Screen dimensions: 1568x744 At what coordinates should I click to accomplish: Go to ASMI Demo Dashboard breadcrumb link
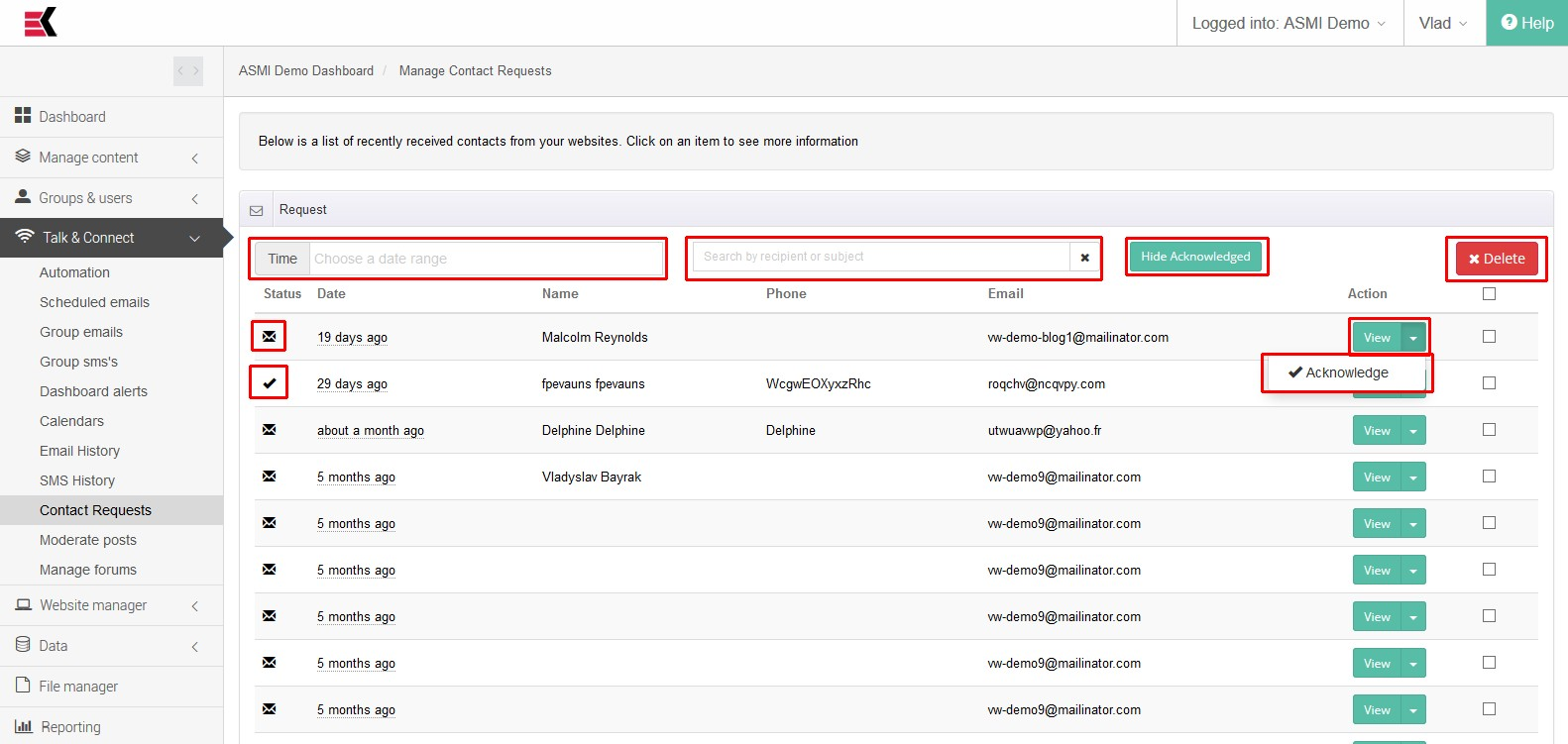[x=306, y=70]
